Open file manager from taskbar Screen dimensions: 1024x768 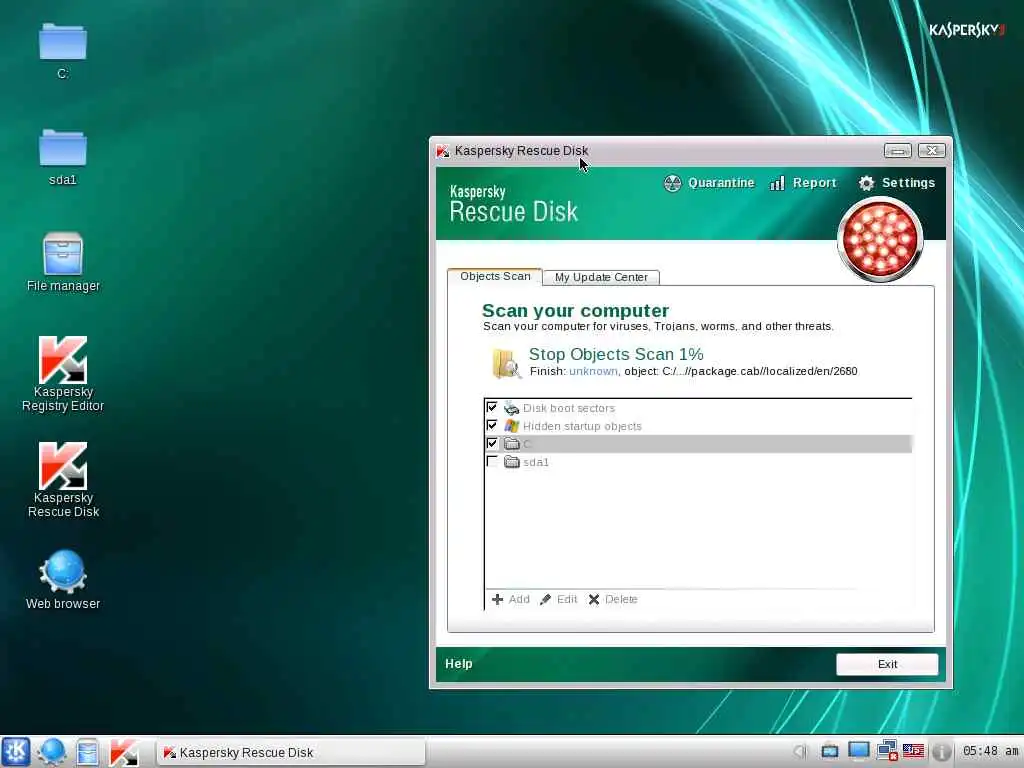(87, 752)
